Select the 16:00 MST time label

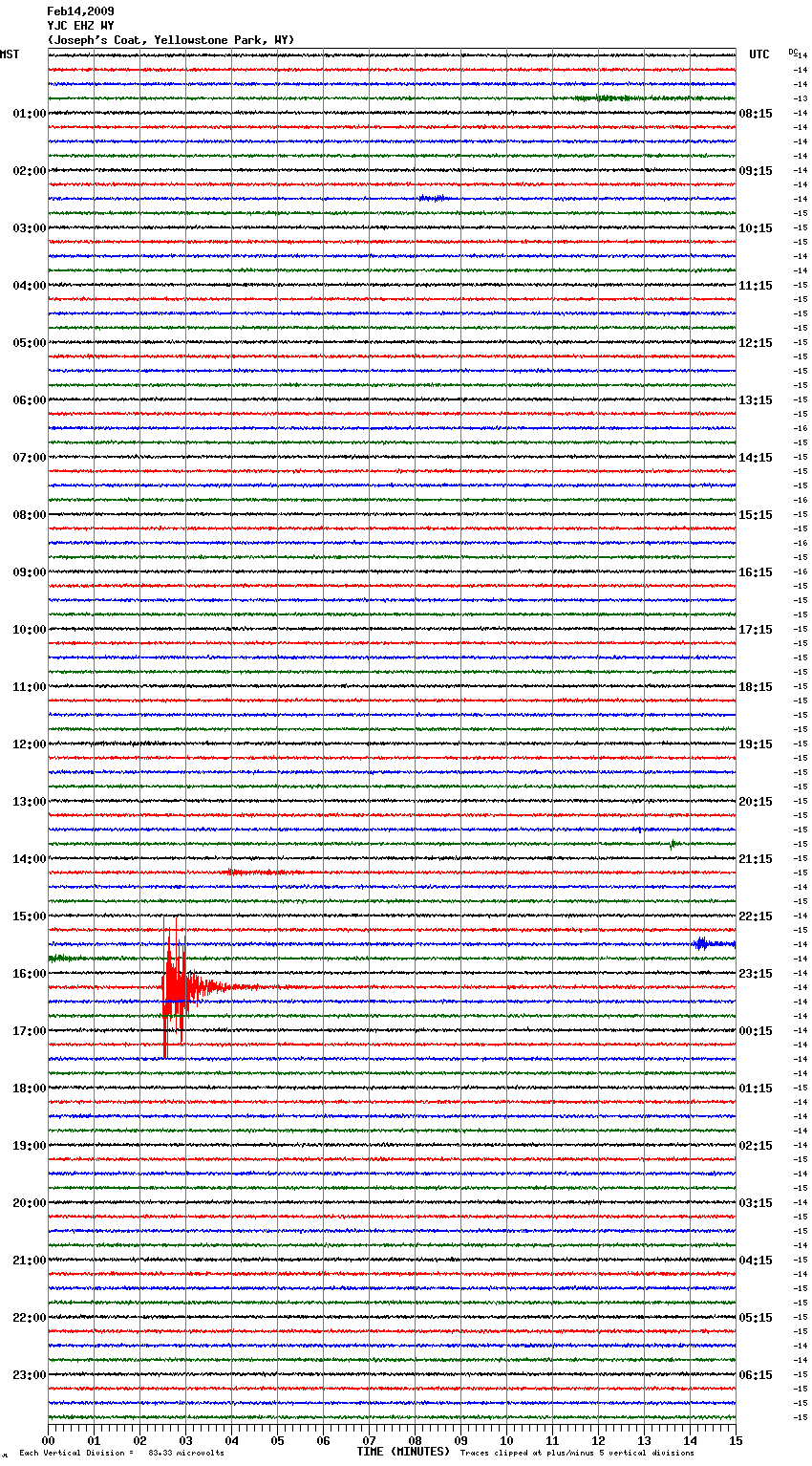29,974
